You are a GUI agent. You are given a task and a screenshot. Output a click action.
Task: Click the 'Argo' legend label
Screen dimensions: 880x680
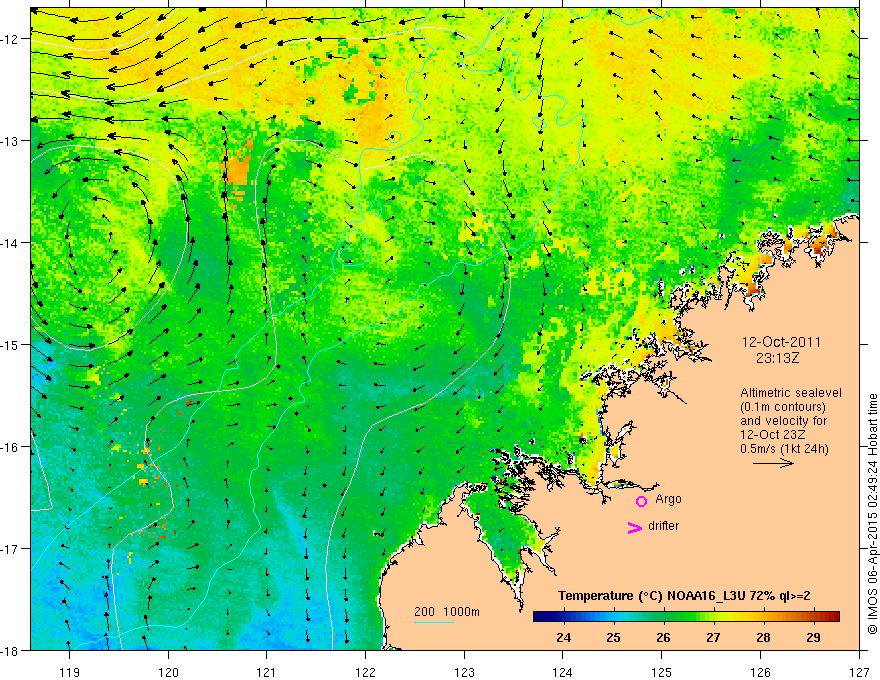668,499
